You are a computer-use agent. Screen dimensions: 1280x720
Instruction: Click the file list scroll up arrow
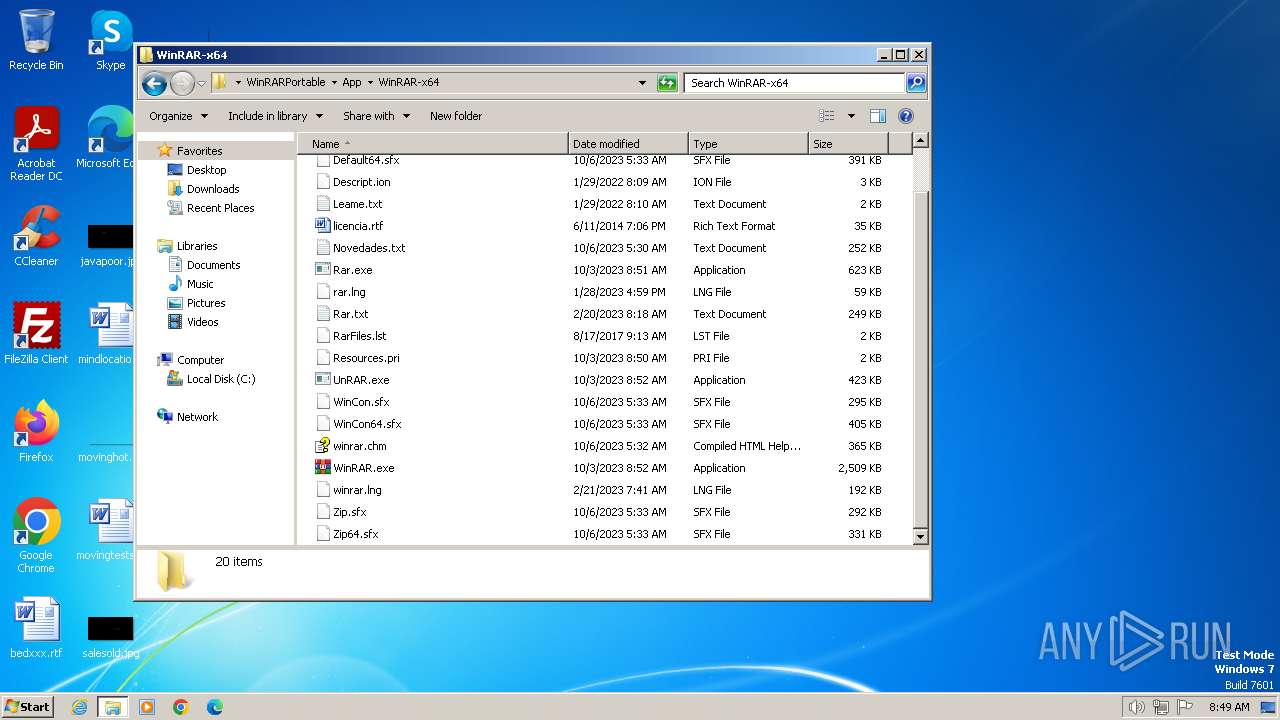[921, 141]
